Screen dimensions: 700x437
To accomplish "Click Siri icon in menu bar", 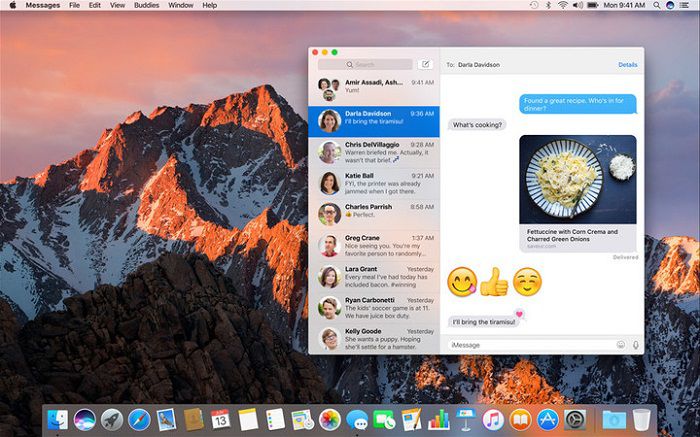I will (x=670, y=5).
